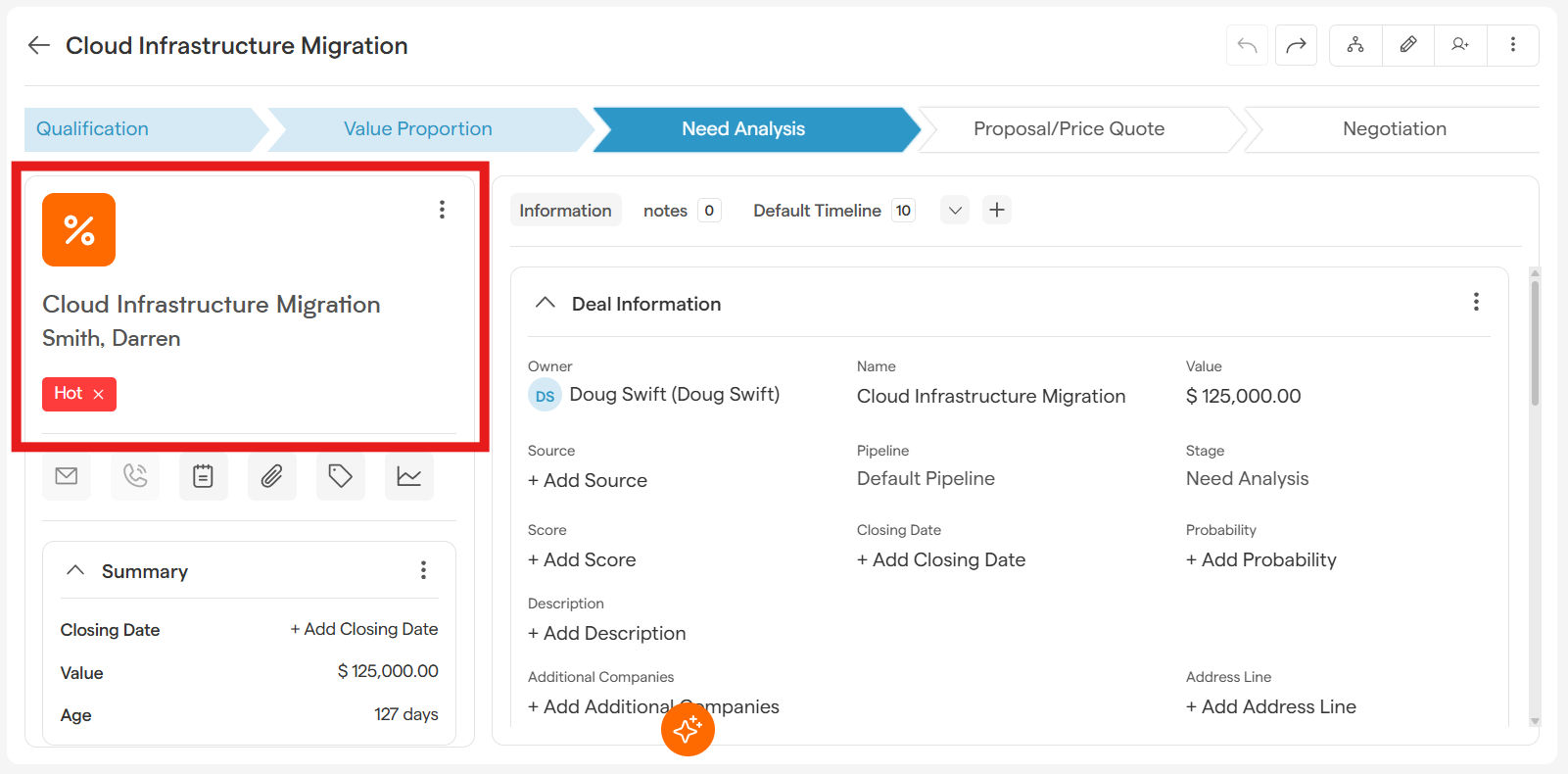The height and width of the screenshot is (774, 1568).
Task: Open the email icon in the deal card
Action: coord(67,476)
